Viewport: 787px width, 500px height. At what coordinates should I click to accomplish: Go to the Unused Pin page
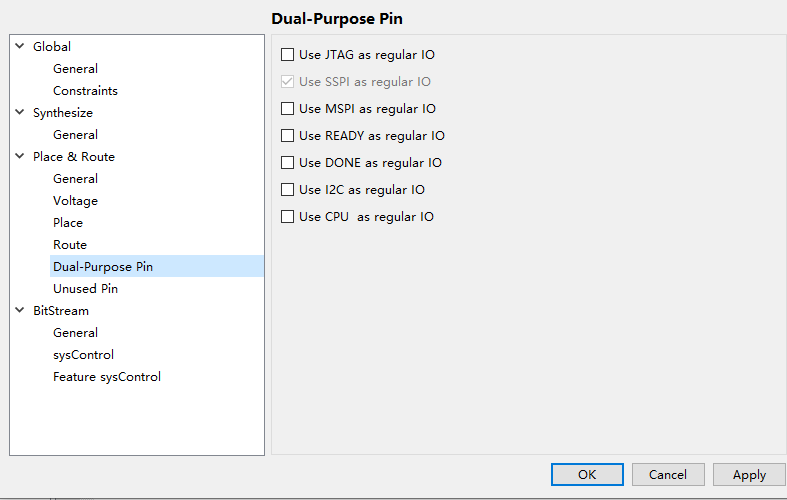pyautogui.click(x=85, y=289)
